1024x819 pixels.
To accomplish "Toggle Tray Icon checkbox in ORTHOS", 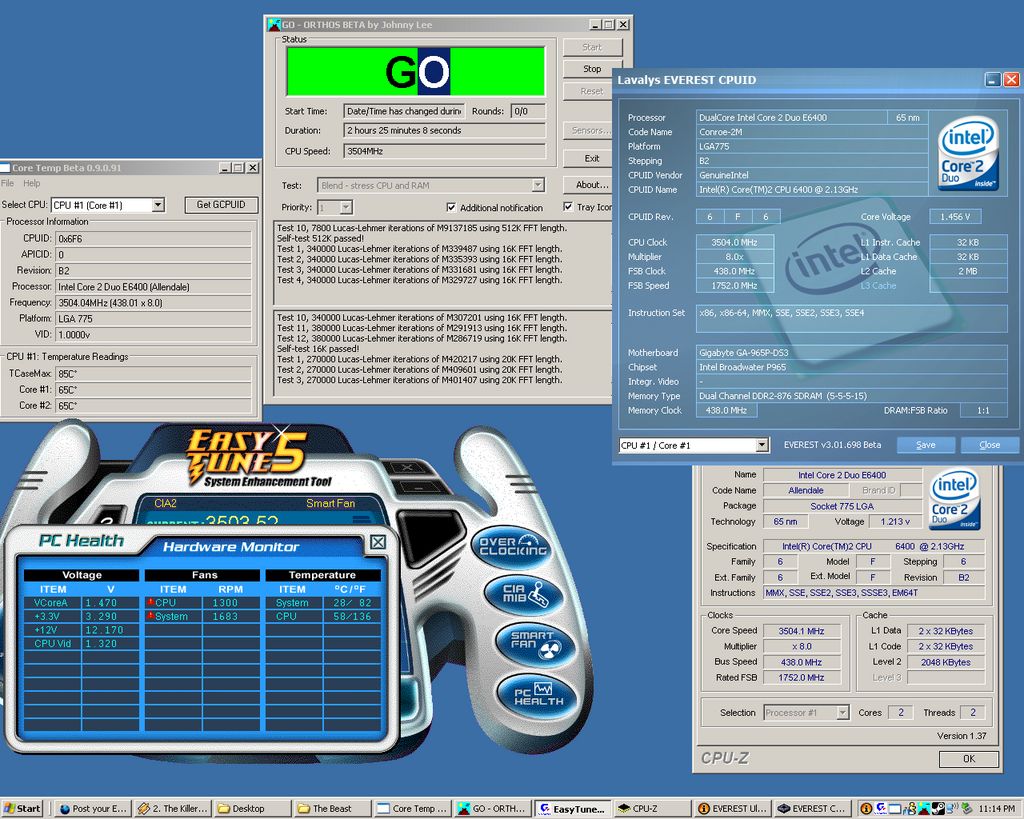I will (568, 206).
